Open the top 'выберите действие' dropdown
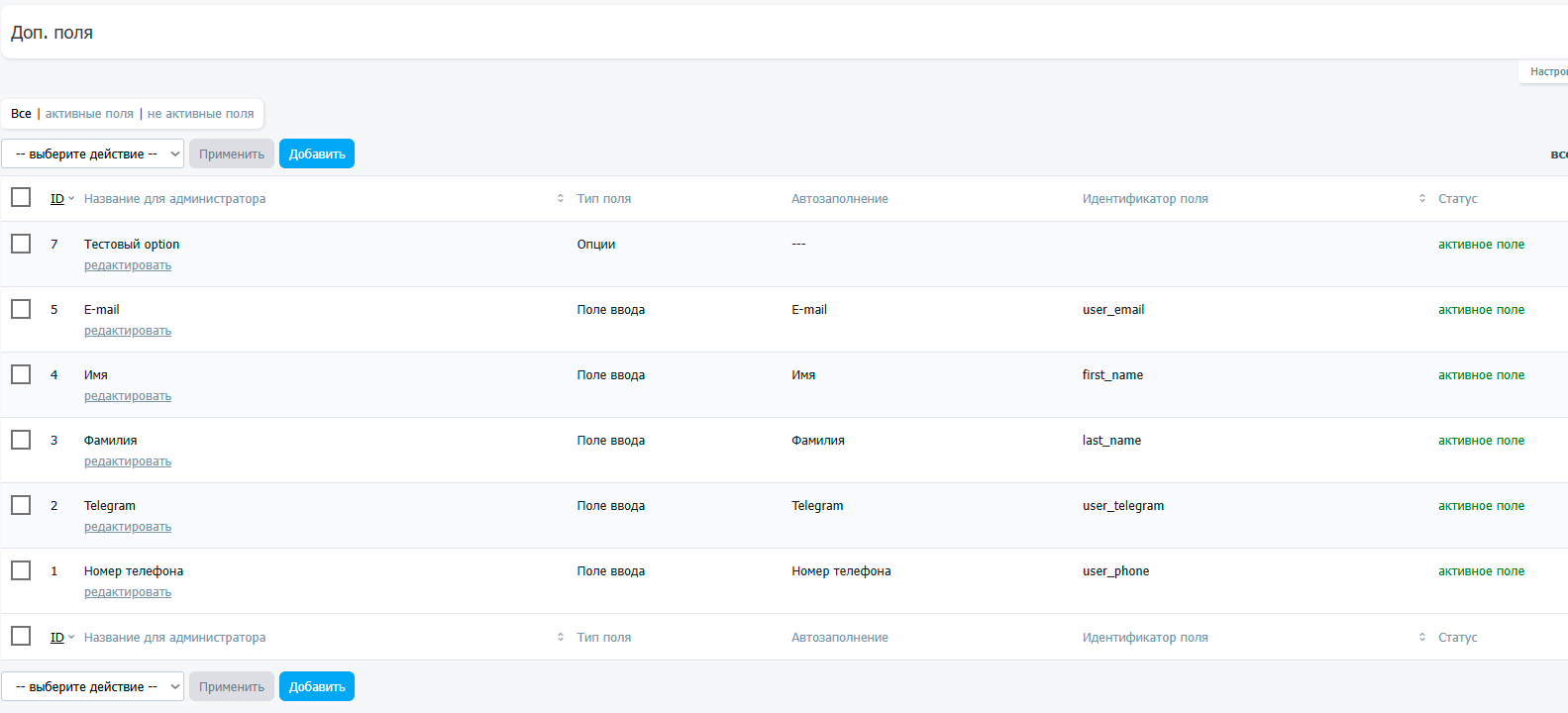 [92, 153]
